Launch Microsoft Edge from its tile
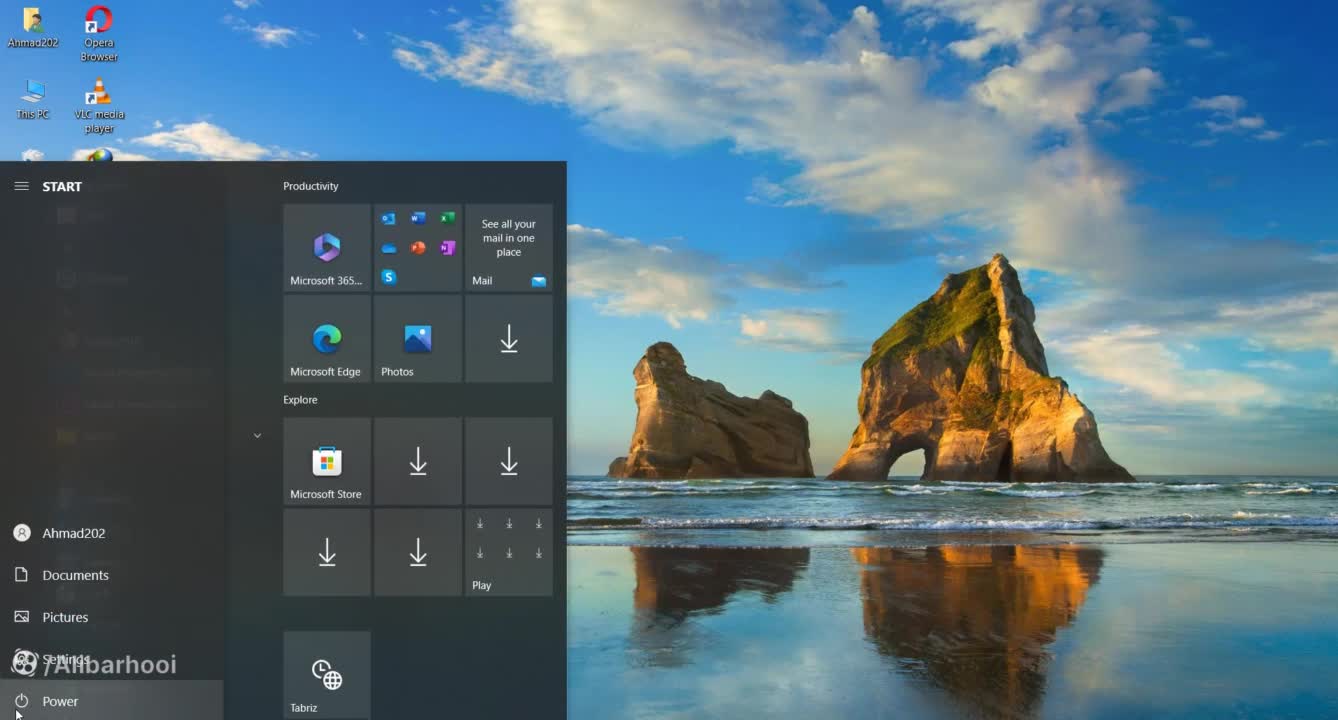This screenshot has width=1338, height=720. 327,339
